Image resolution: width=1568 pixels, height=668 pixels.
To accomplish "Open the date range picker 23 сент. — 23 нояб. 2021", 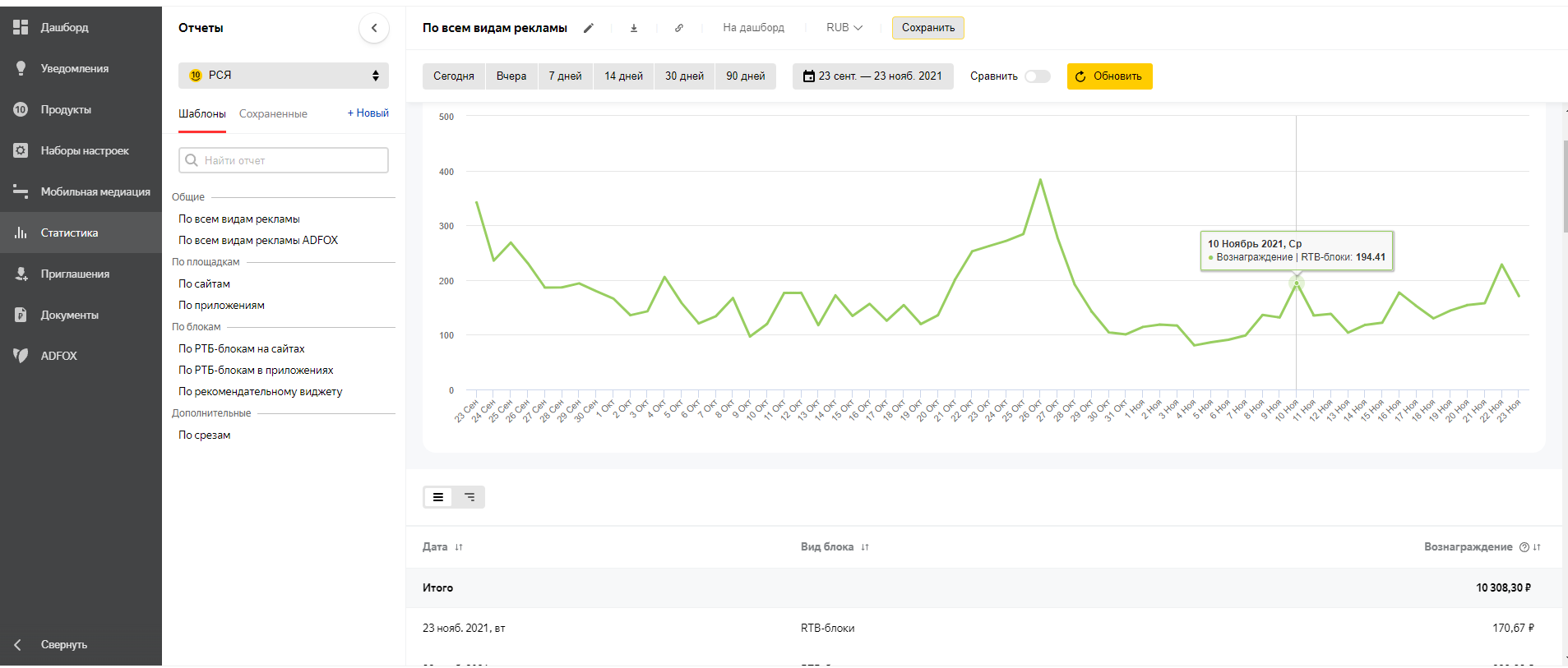I will pos(873,76).
